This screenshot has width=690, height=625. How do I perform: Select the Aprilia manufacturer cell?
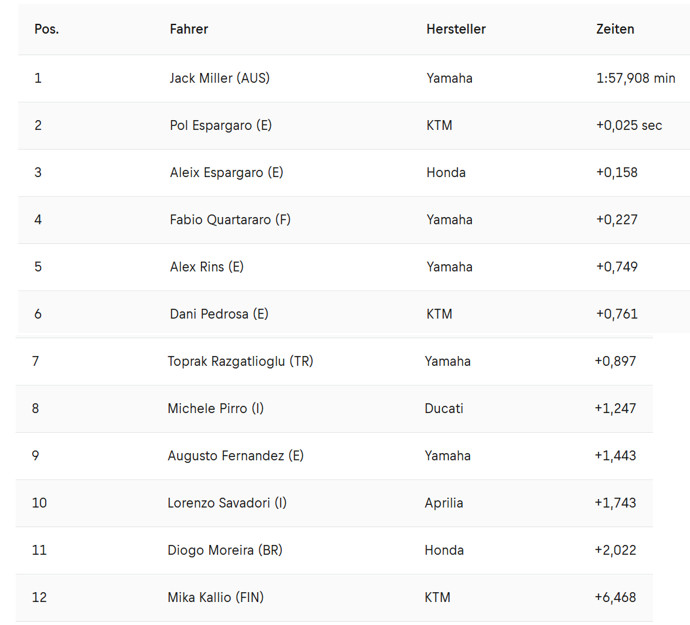click(443, 503)
